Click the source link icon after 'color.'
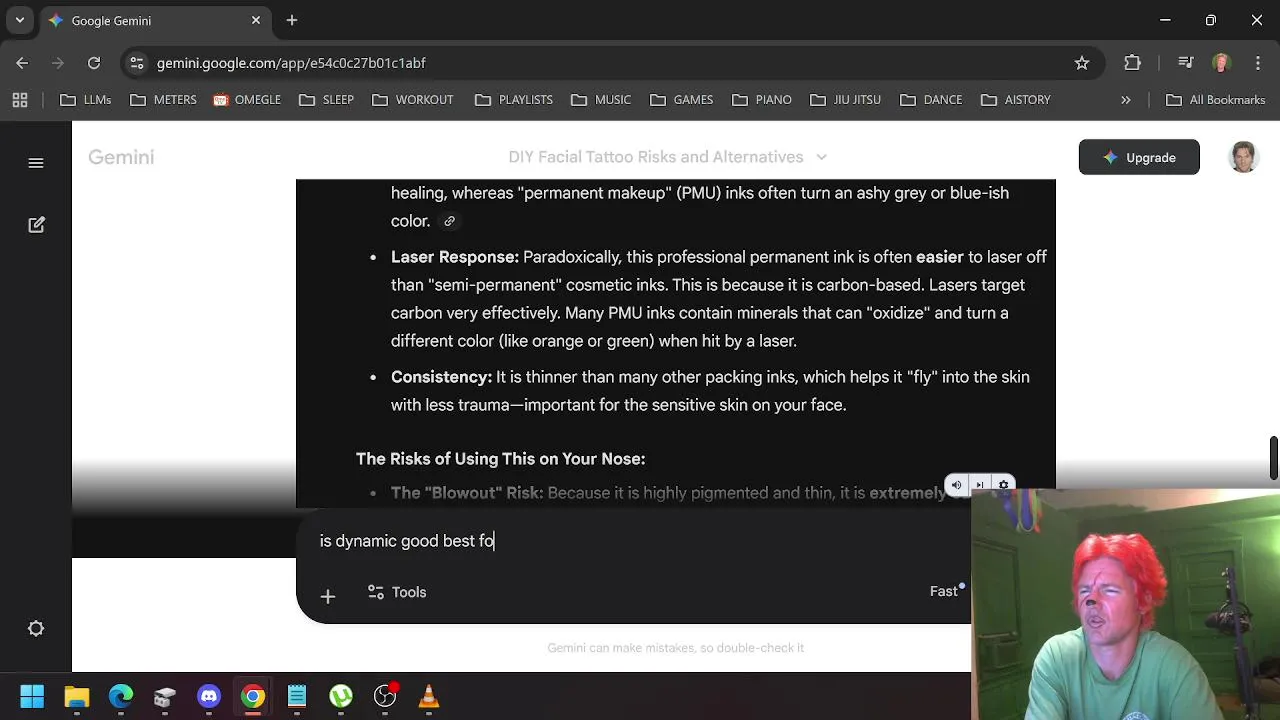Image resolution: width=1280 pixels, height=720 pixels. tap(449, 221)
